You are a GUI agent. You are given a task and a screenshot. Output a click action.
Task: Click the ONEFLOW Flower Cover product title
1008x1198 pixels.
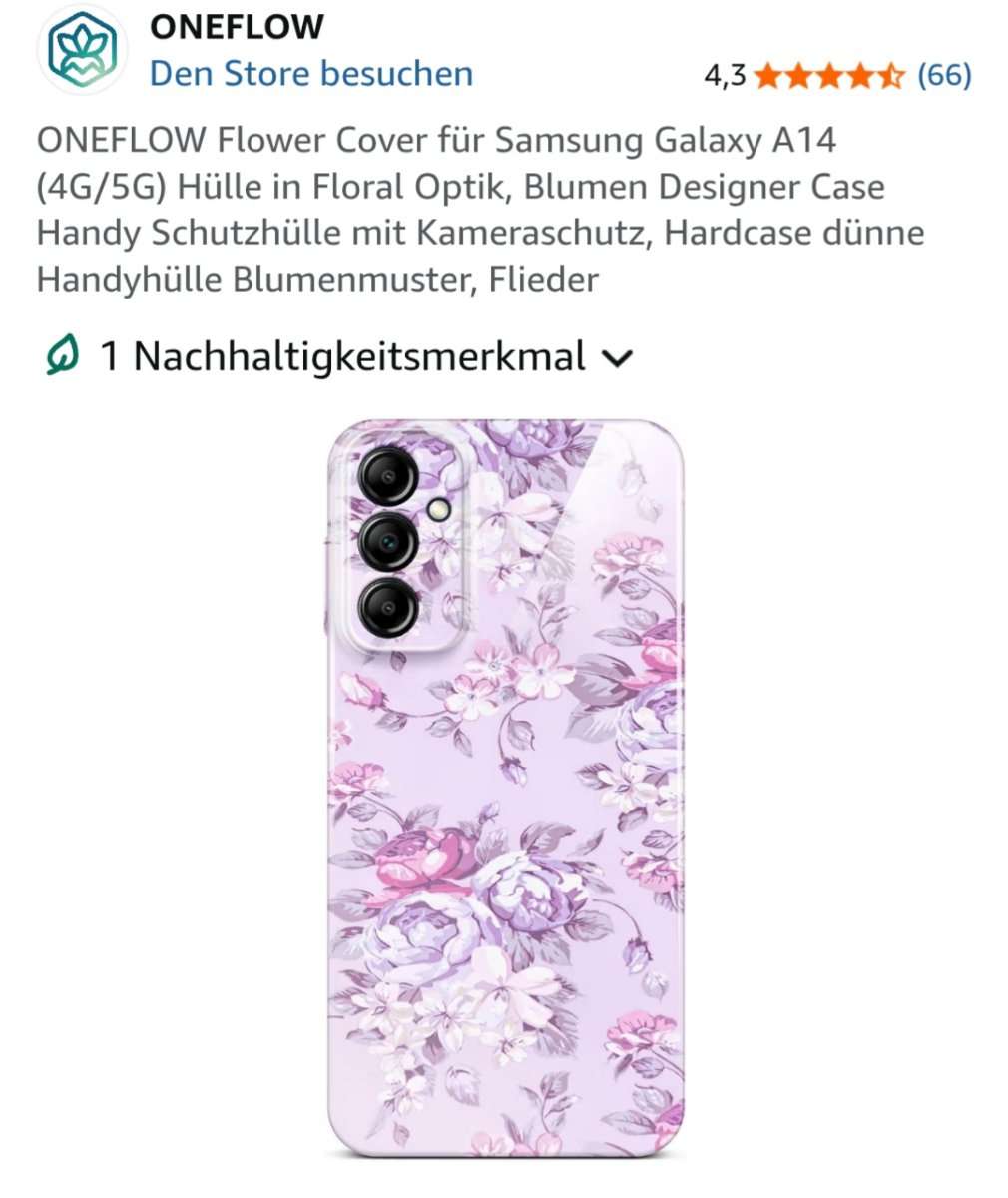(480, 210)
